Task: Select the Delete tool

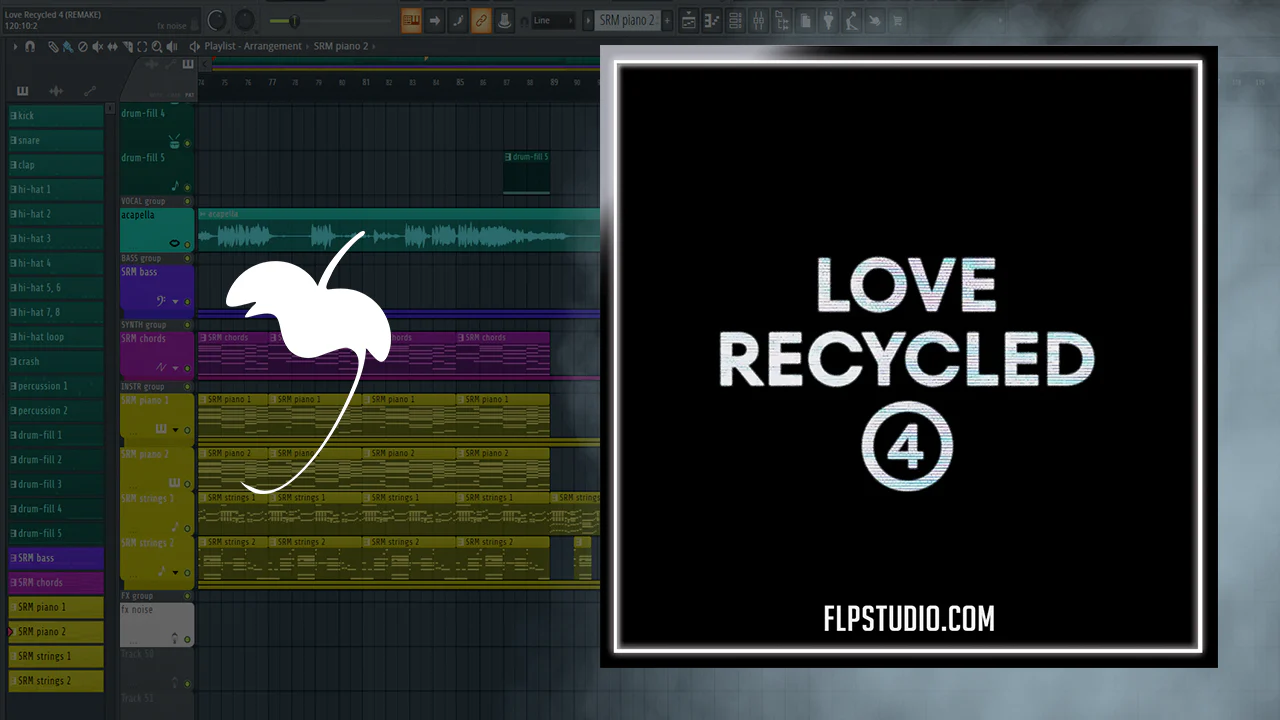Action: point(83,46)
